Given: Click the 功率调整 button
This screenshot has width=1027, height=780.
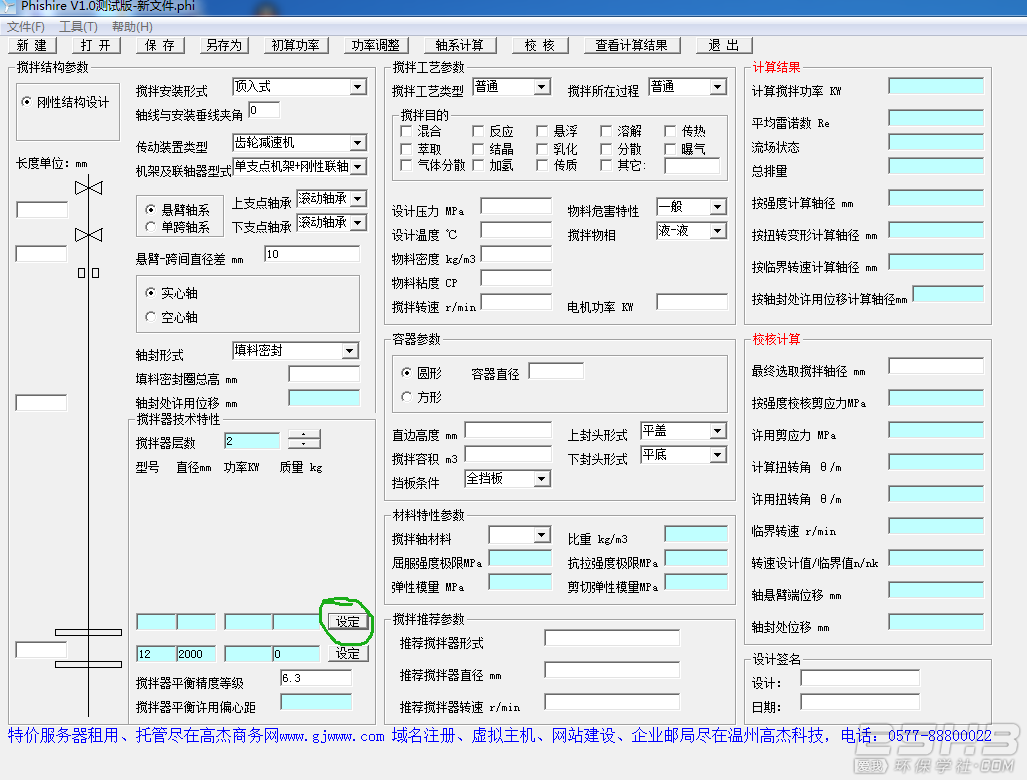Looking at the screenshot, I should pos(376,45).
